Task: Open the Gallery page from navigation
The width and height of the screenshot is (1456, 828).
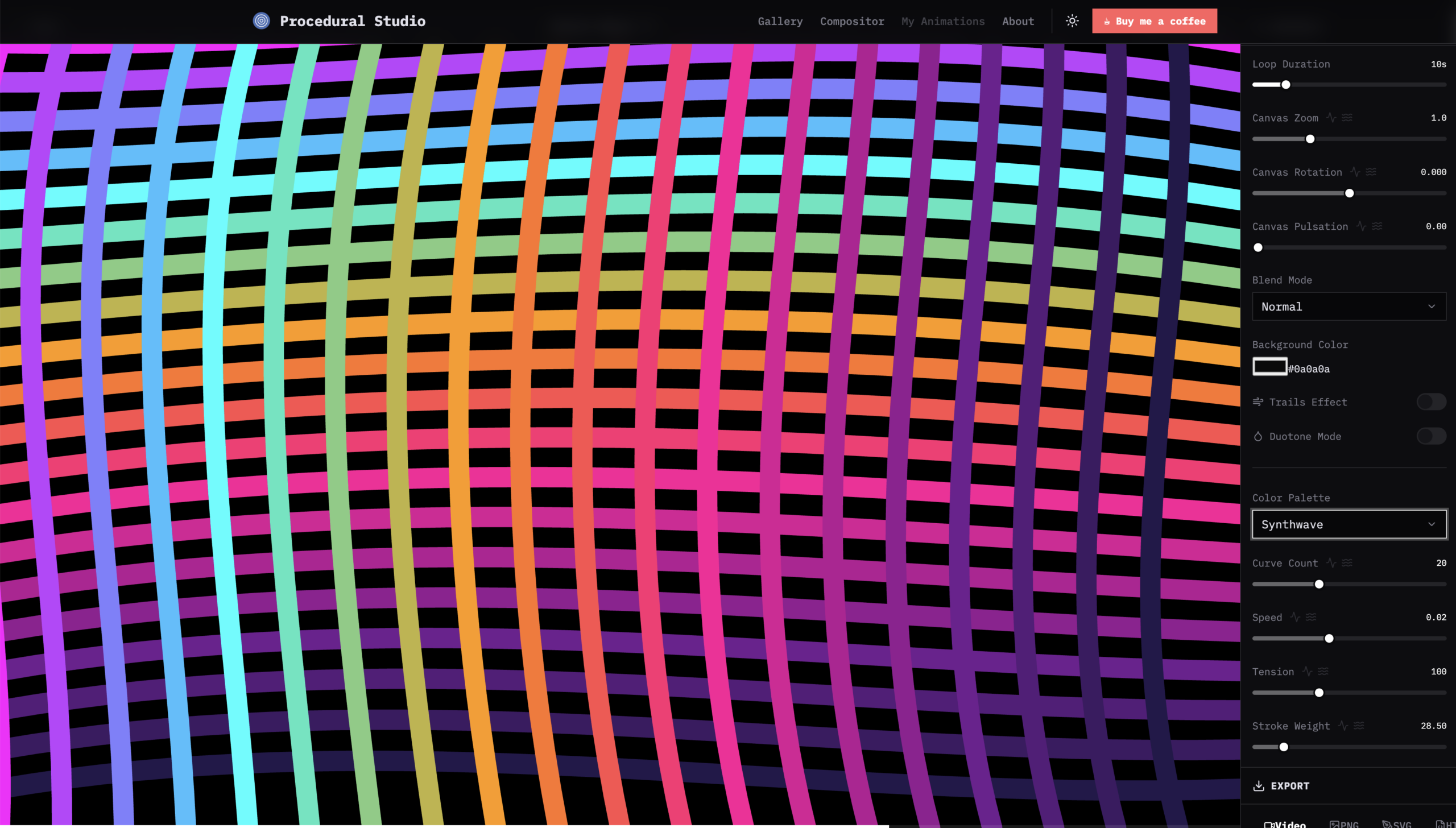Action: click(x=780, y=21)
